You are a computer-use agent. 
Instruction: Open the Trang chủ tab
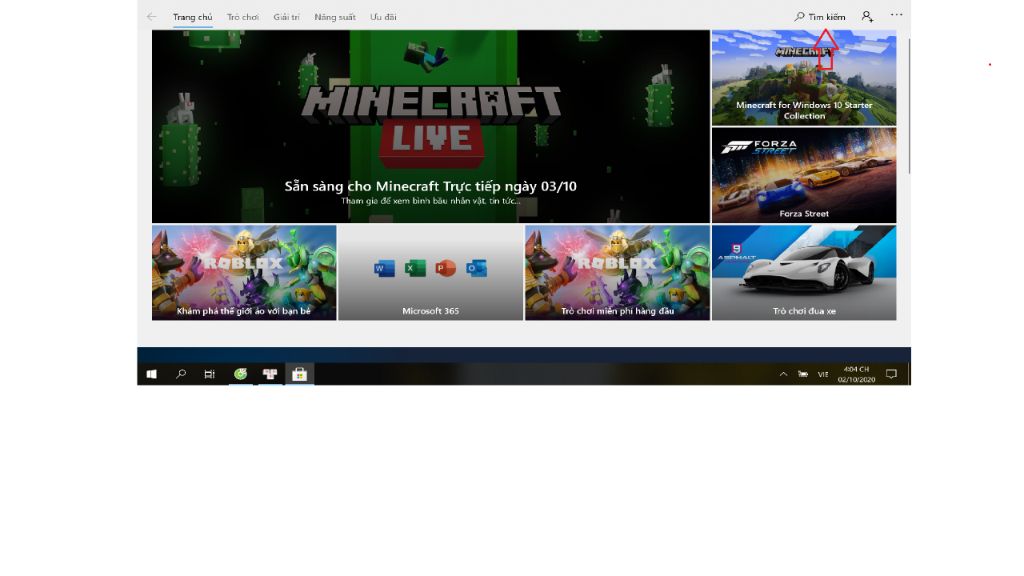(193, 17)
